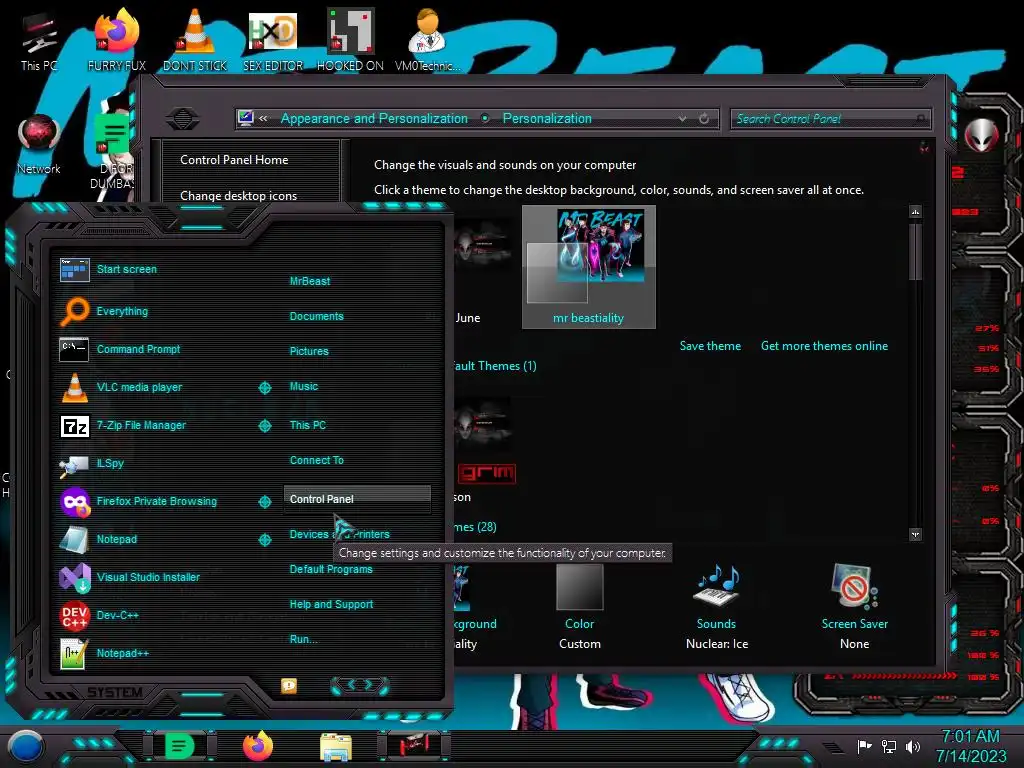Open the Action Center flag in tray
The height and width of the screenshot is (768, 1024).
[865, 746]
